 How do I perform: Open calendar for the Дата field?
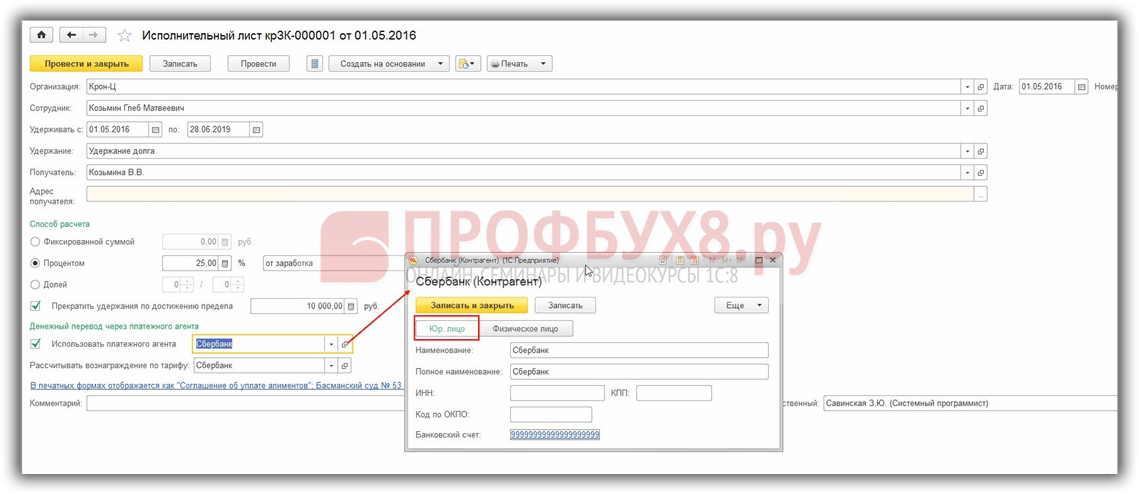tap(1082, 86)
